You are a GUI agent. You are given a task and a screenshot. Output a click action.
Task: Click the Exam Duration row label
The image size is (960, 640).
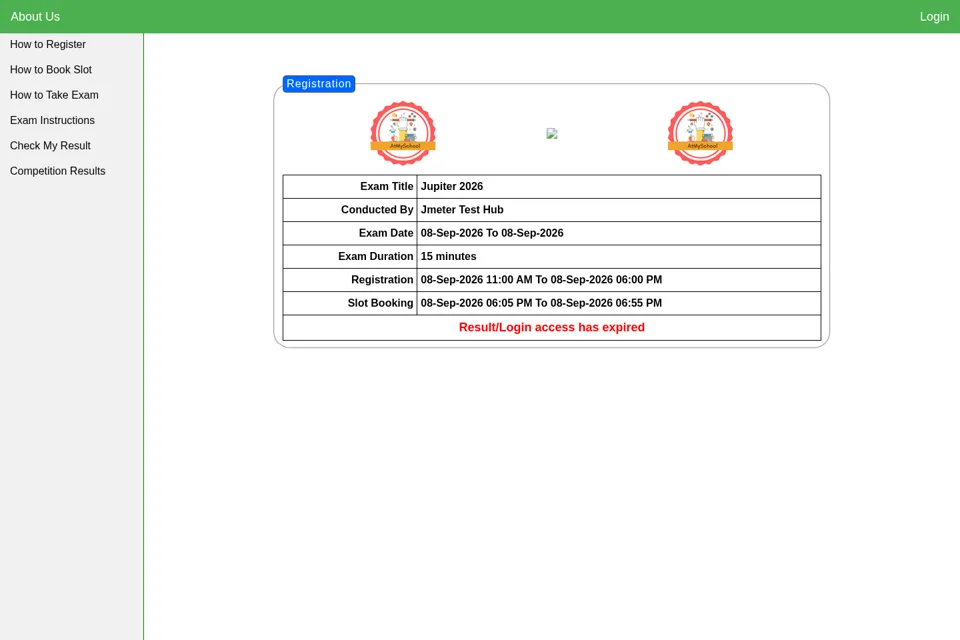point(376,256)
